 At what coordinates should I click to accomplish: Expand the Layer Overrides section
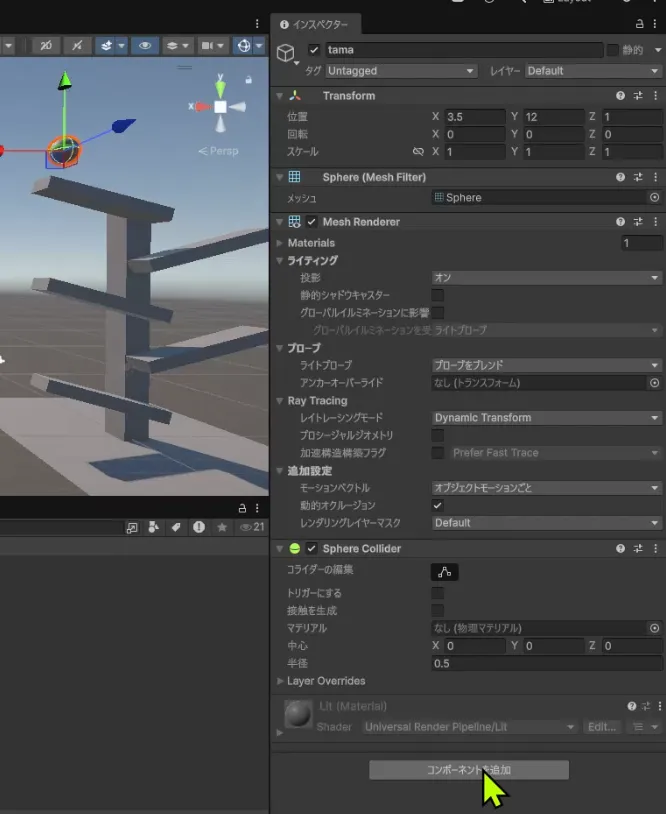click(x=279, y=681)
